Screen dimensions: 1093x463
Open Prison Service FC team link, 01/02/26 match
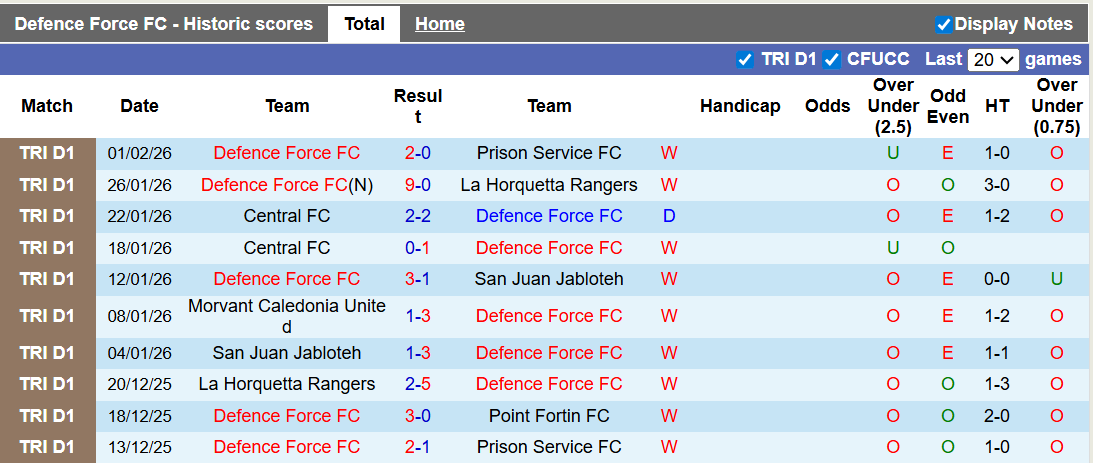tap(549, 153)
